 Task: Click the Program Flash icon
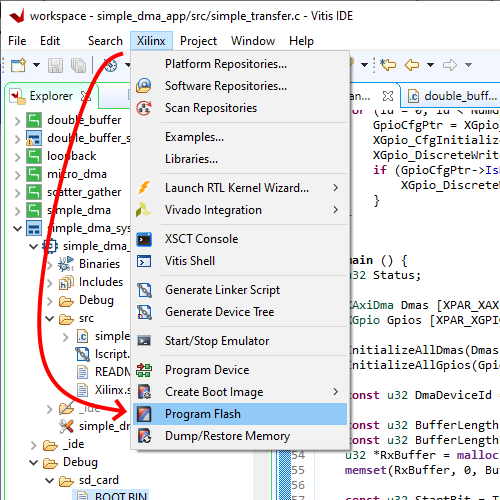[x=144, y=414]
